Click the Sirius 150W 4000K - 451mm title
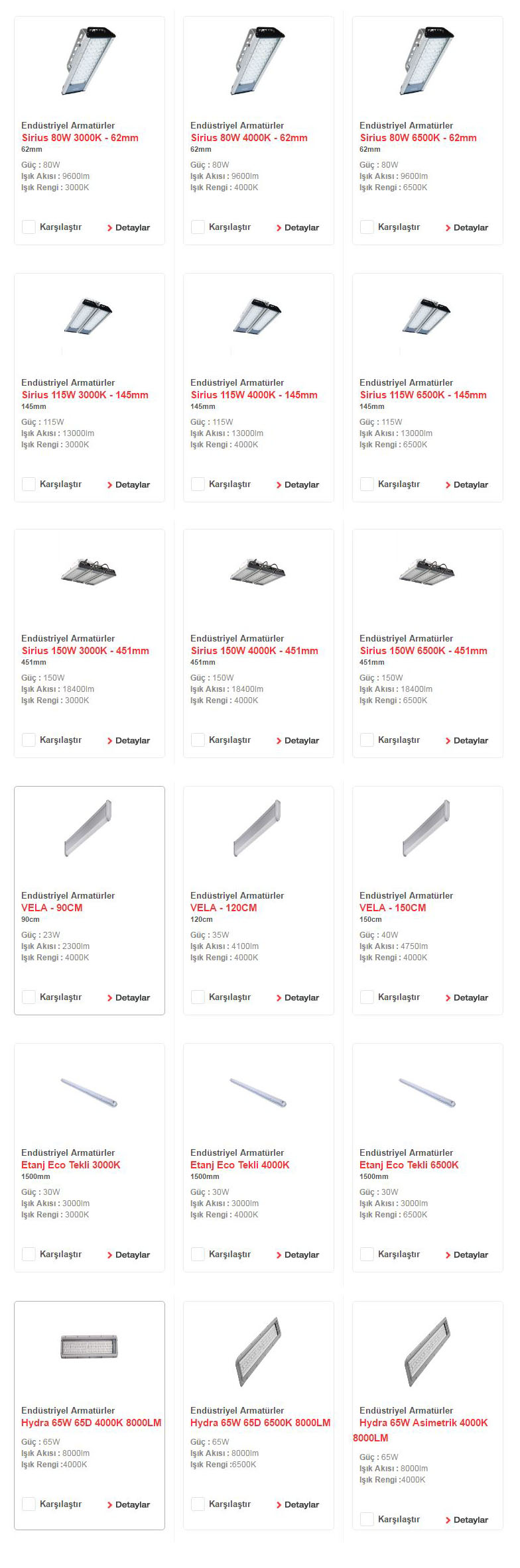Screen dimensions: 520x1568 tap(254, 651)
